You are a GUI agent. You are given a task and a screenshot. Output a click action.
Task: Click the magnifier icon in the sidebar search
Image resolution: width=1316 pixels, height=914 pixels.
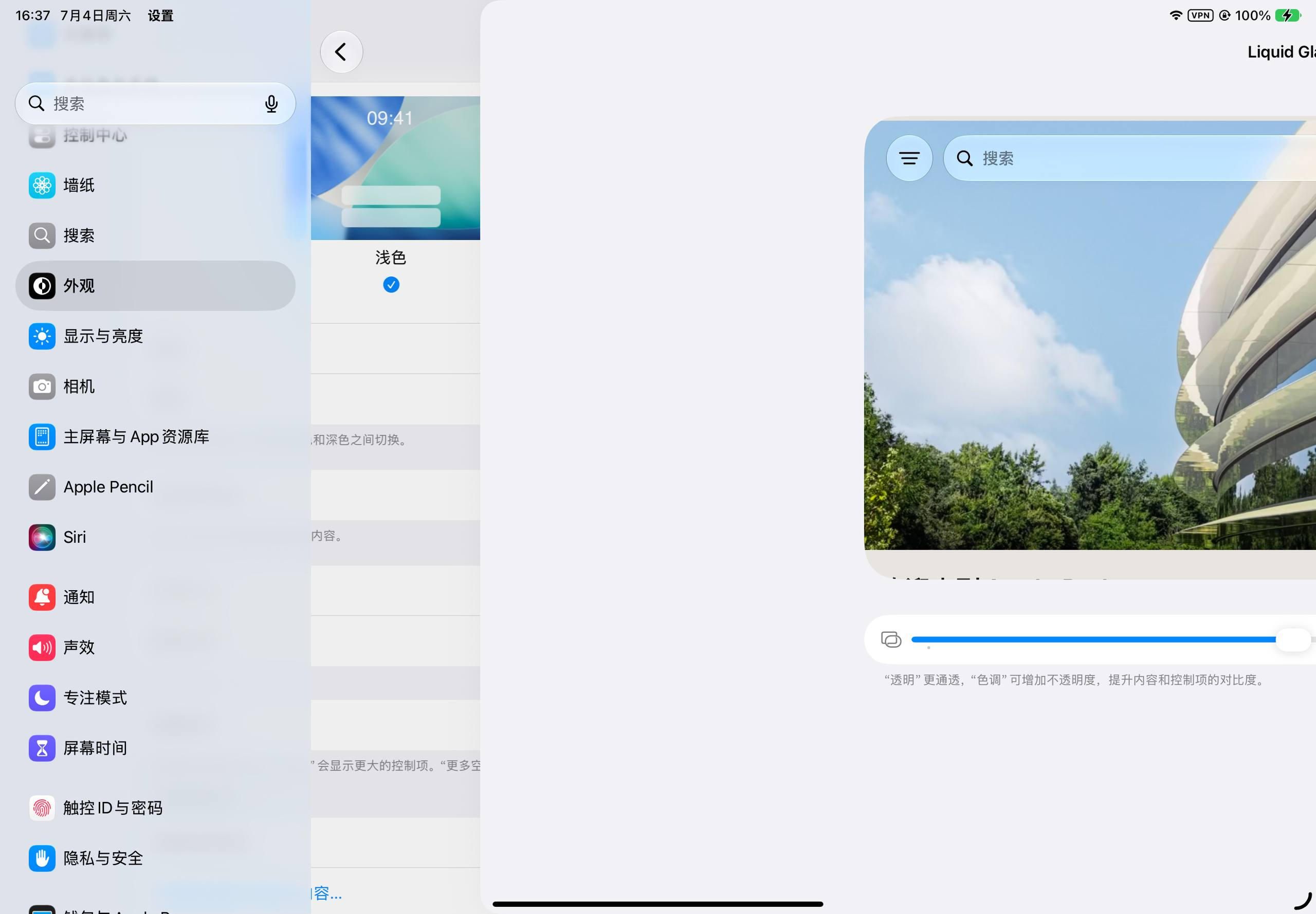pos(36,104)
